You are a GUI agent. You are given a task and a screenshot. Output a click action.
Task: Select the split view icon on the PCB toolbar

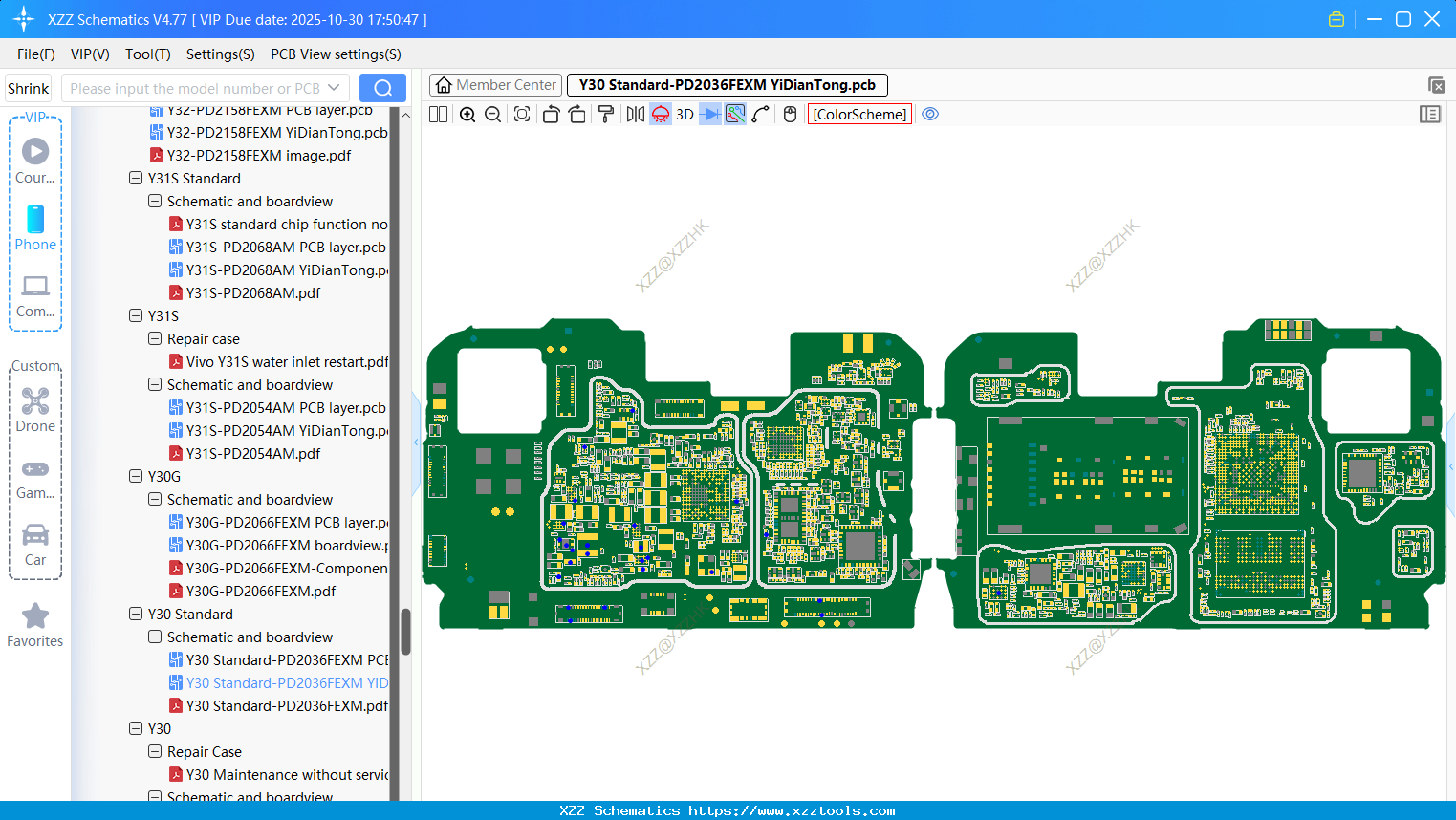tap(438, 114)
